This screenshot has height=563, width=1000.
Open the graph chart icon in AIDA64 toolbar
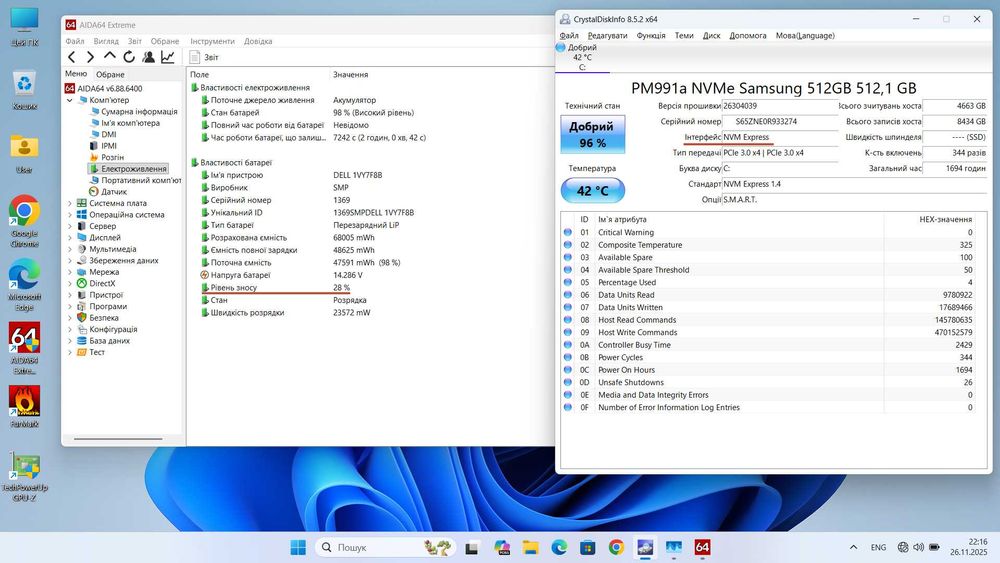click(x=168, y=57)
